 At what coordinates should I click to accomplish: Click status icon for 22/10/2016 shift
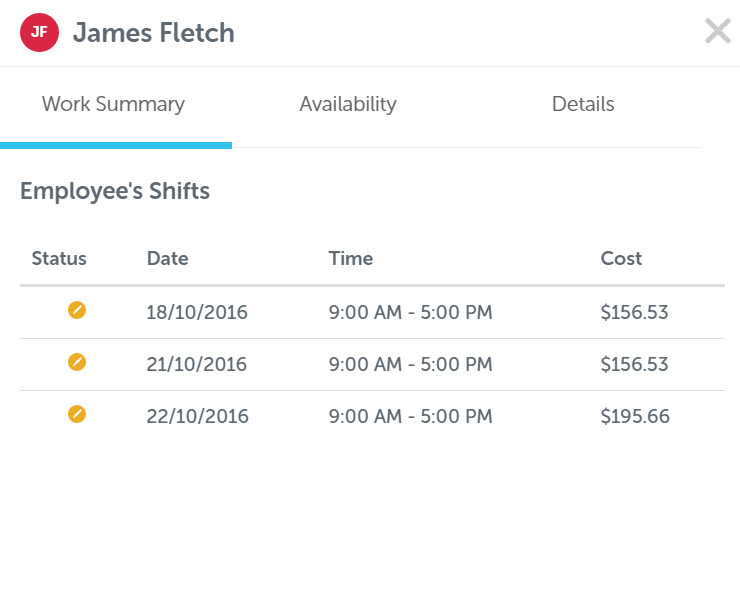point(77,414)
